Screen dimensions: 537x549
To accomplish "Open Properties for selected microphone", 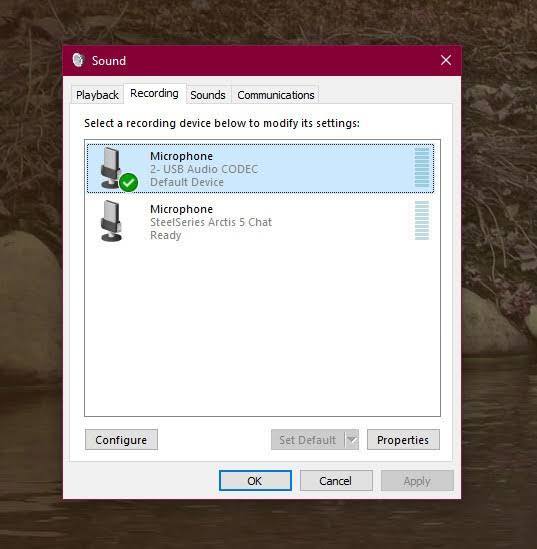I will [403, 440].
